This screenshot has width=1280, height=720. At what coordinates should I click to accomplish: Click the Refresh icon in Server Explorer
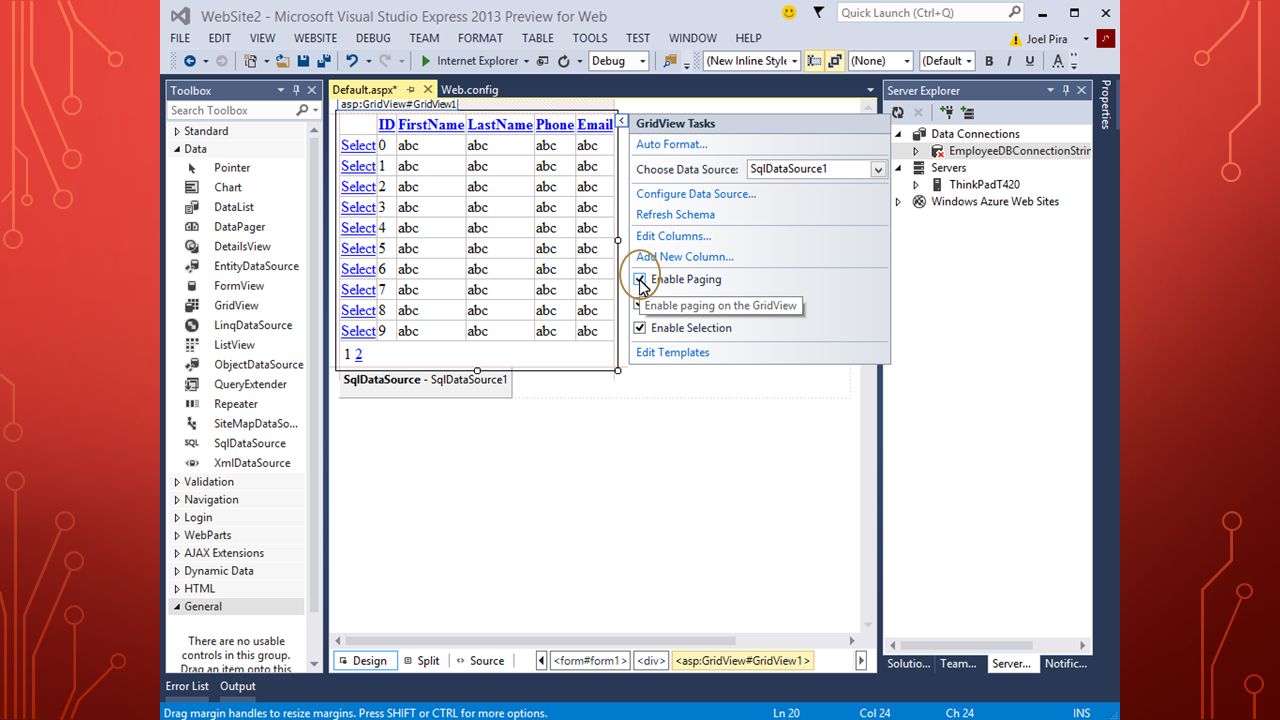click(898, 112)
